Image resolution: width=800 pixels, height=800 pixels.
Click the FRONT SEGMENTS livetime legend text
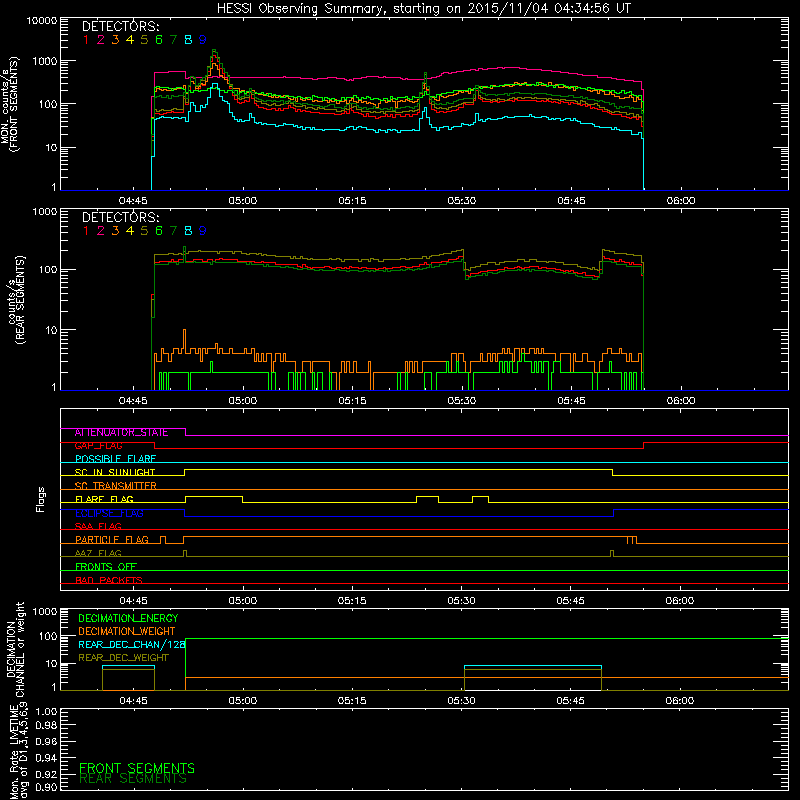[x=137, y=768]
